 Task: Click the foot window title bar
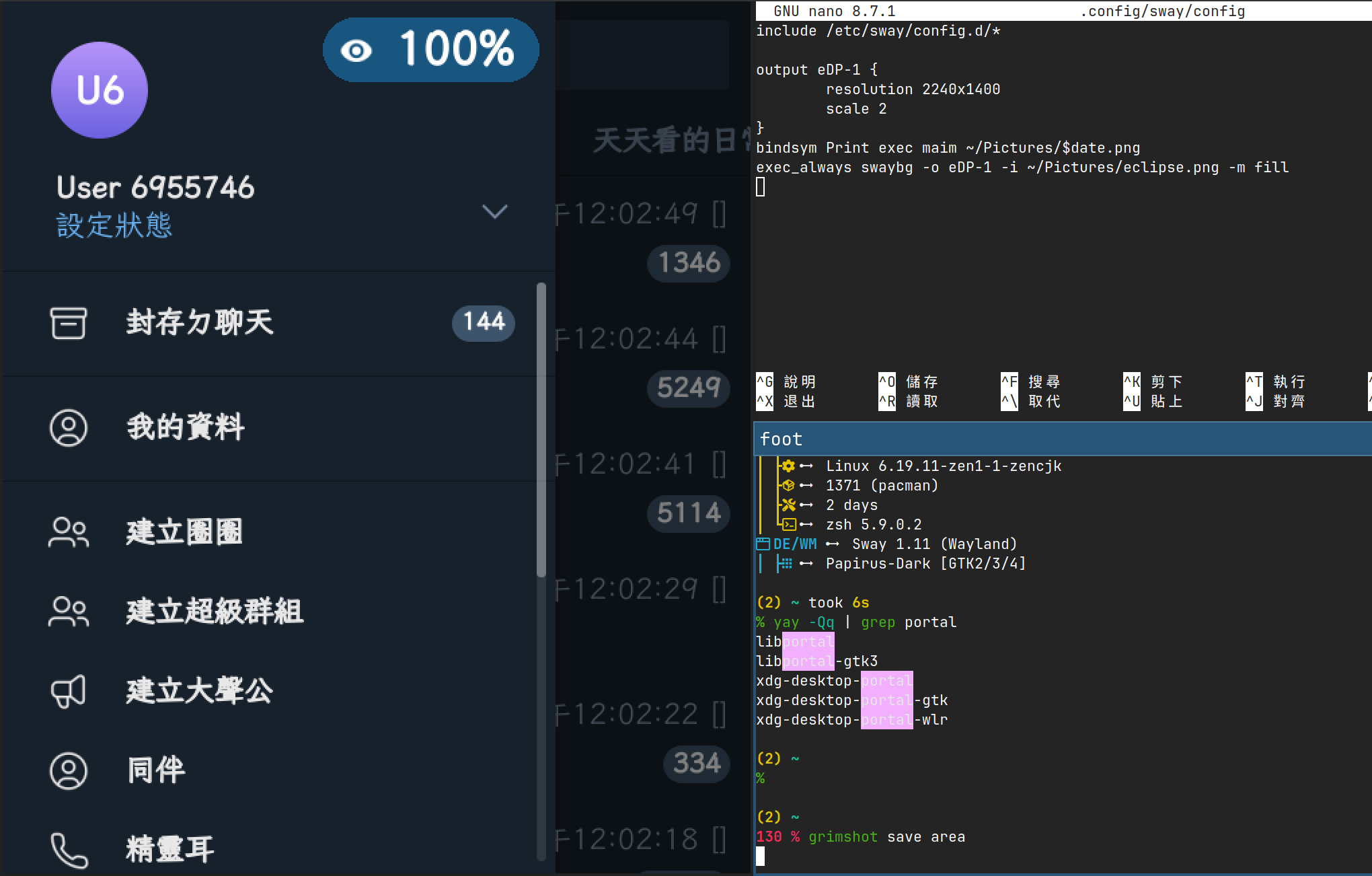pos(1061,439)
